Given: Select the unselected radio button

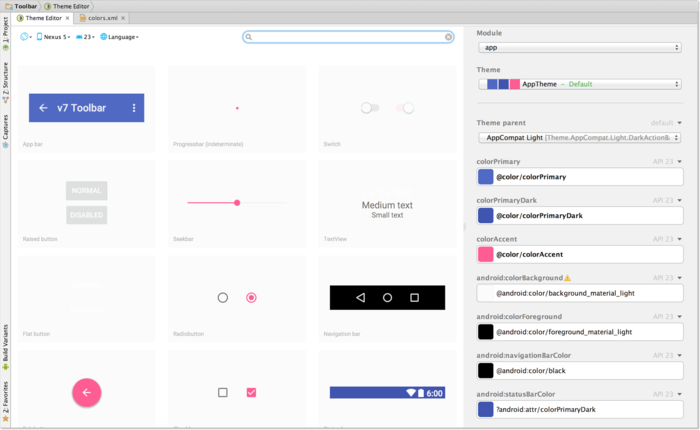Looking at the screenshot, I should [x=223, y=297].
